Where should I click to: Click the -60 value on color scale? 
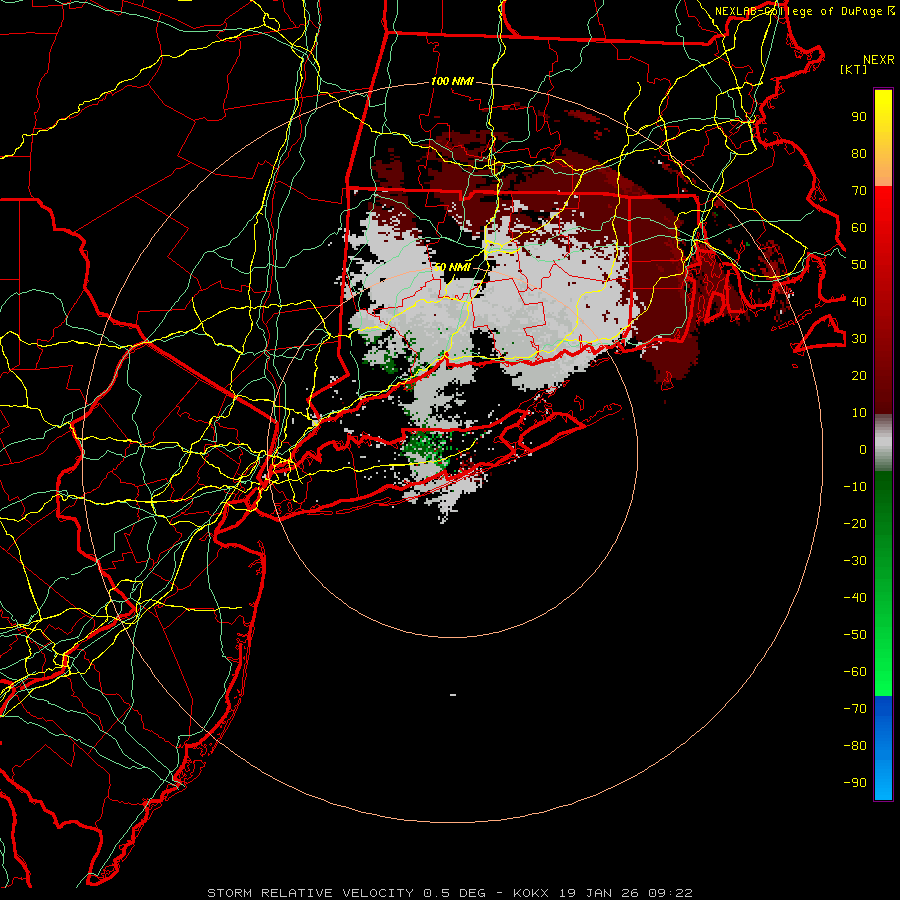click(855, 672)
